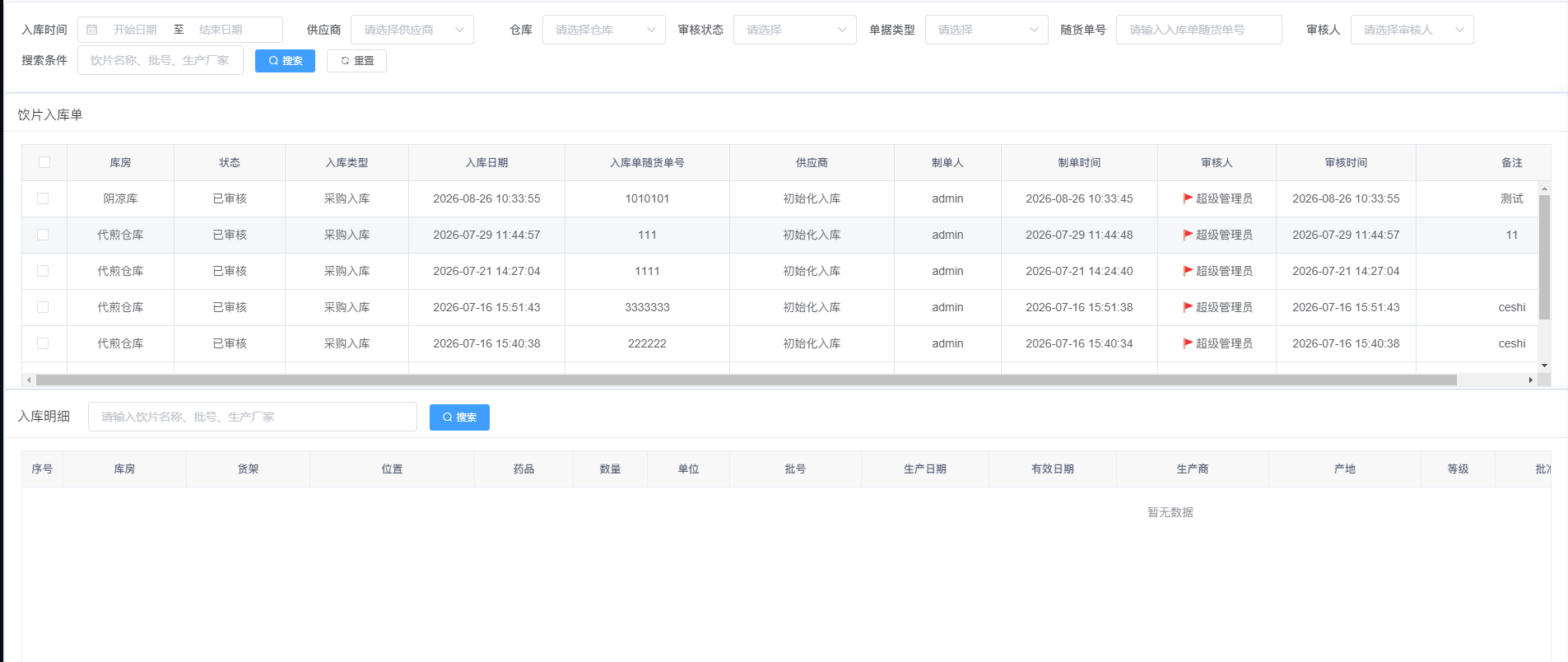Check the row with 随货单号 222222

coord(43,343)
